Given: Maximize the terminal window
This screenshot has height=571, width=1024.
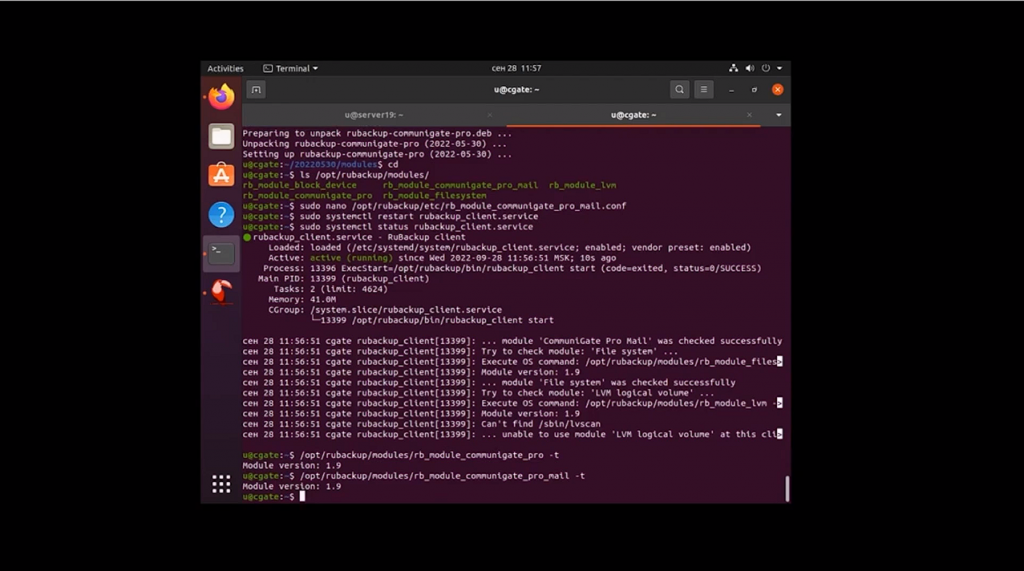Looking at the screenshot, I should [x=754, y=90].
